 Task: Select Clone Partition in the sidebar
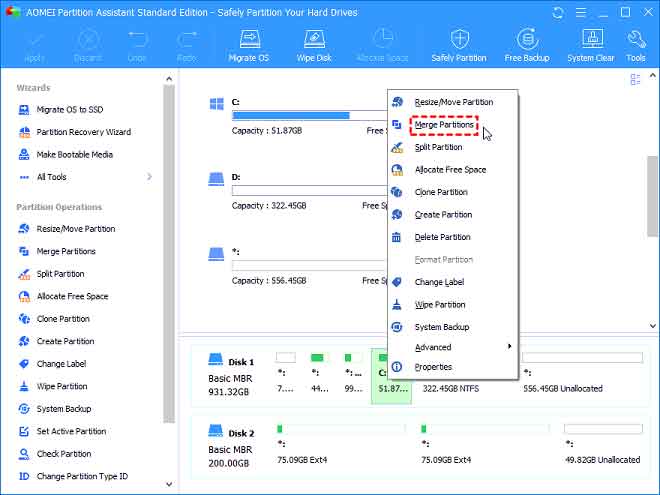click(54, 319)
